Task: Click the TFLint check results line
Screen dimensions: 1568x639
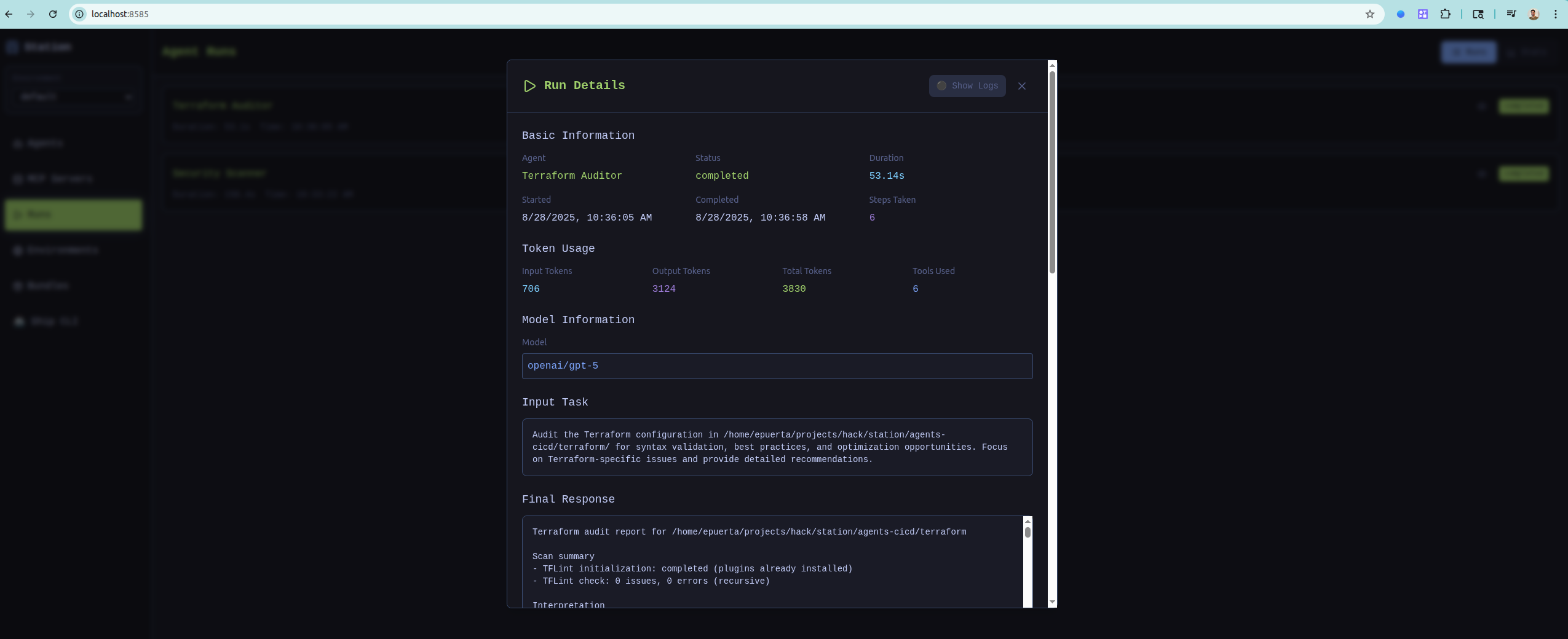Action: (x=651, y=581)
